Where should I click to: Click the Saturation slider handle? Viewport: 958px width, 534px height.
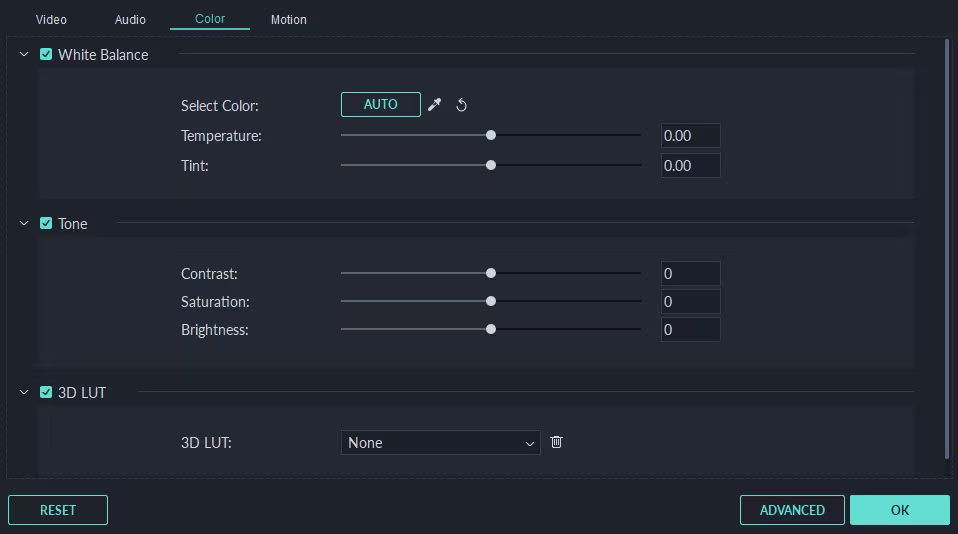click(491, 301)
